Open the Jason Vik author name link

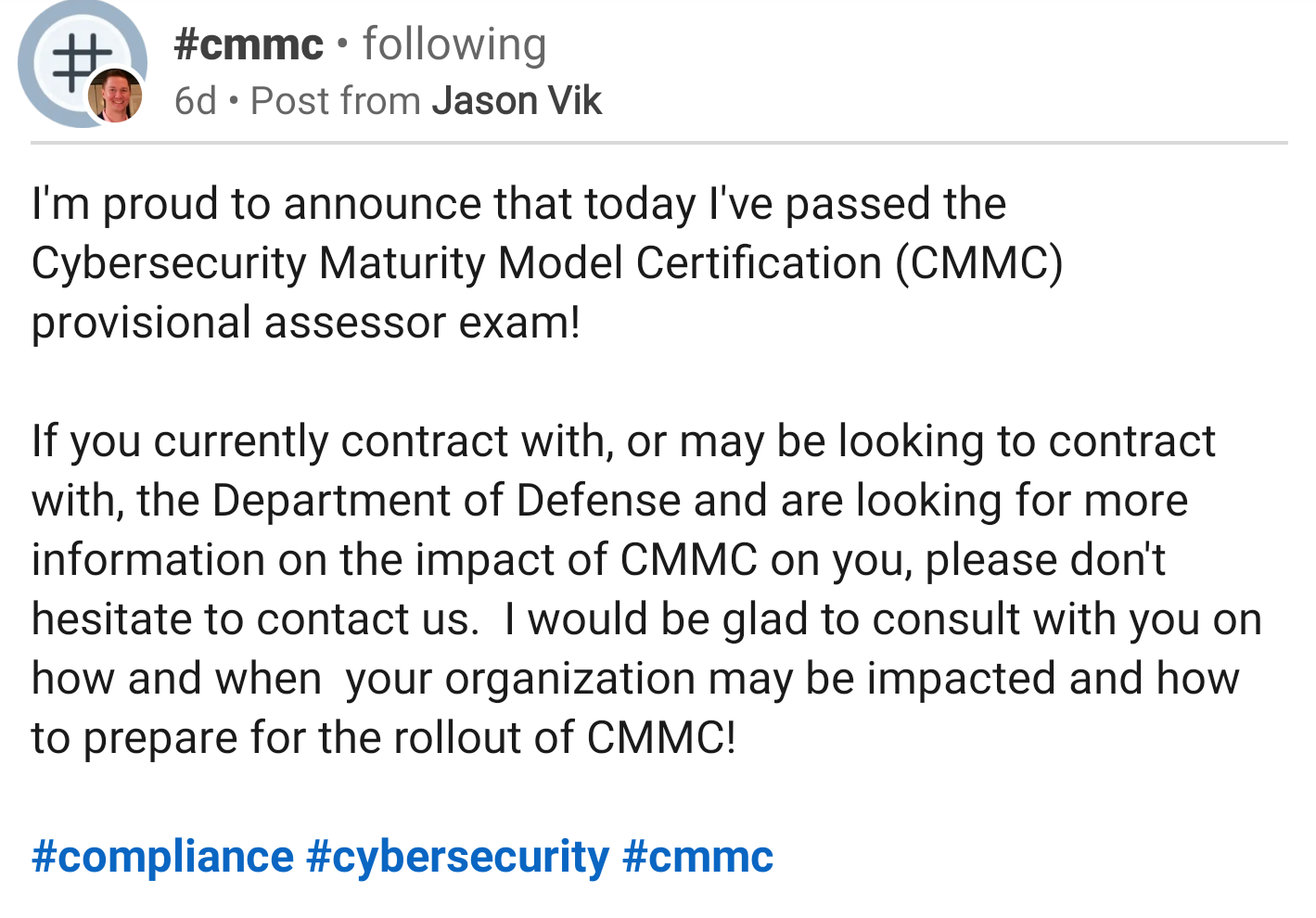coord(517,101)
